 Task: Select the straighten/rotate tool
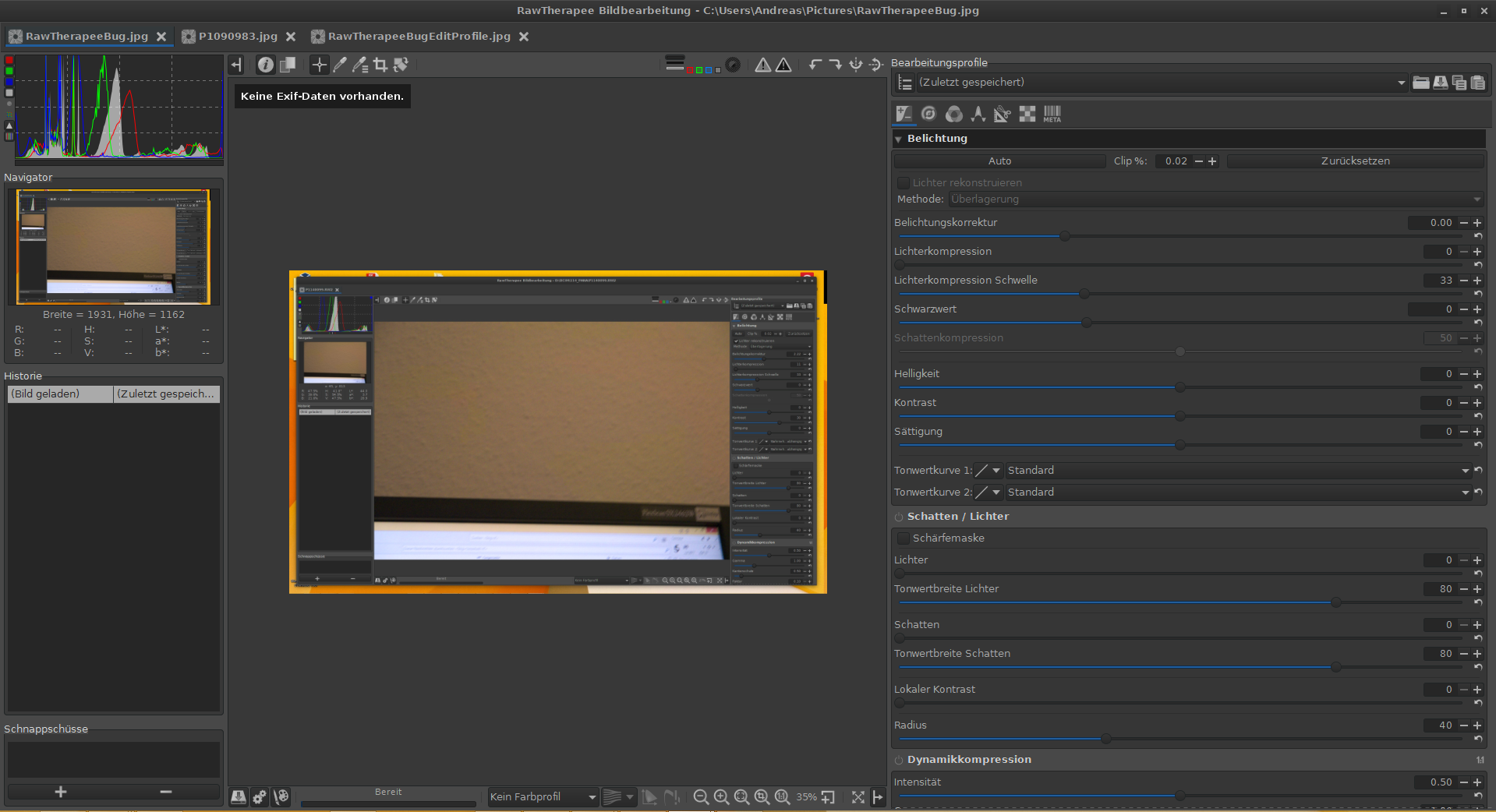[401, 65]
